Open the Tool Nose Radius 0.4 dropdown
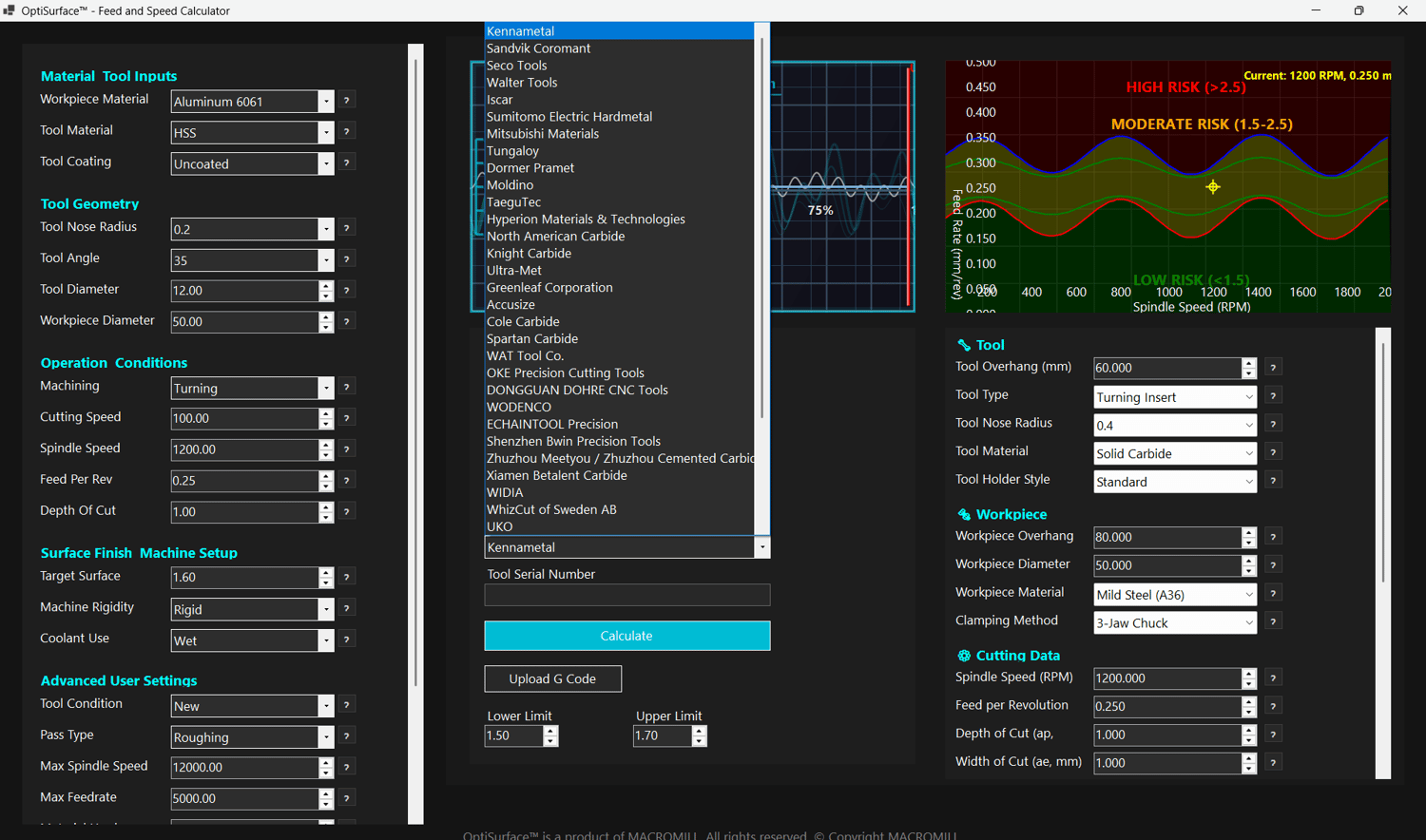Screen dimensions: 1426x840 (x=1248, y=426)
